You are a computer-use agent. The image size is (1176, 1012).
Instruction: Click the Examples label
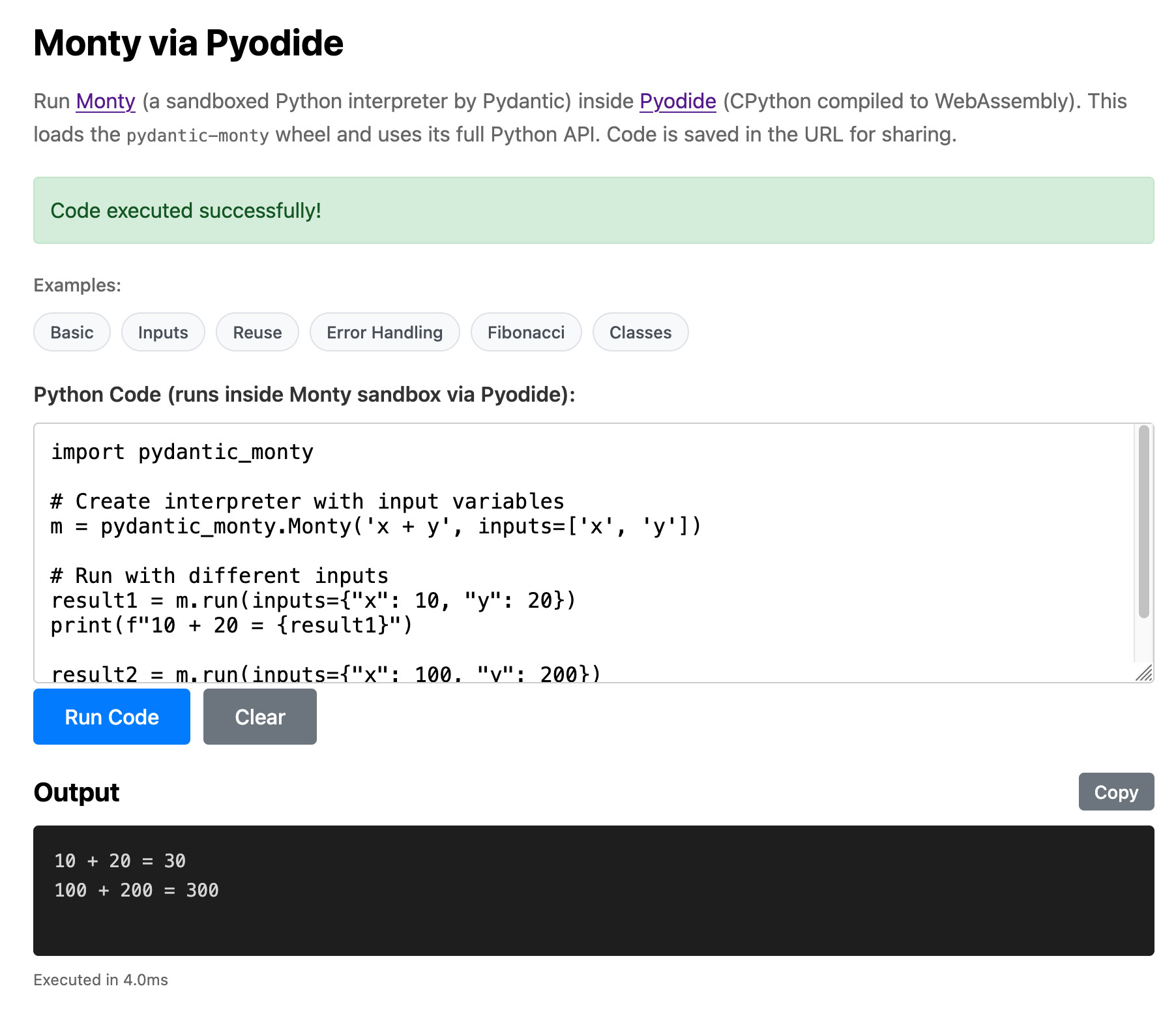click(x=77, y=284)
